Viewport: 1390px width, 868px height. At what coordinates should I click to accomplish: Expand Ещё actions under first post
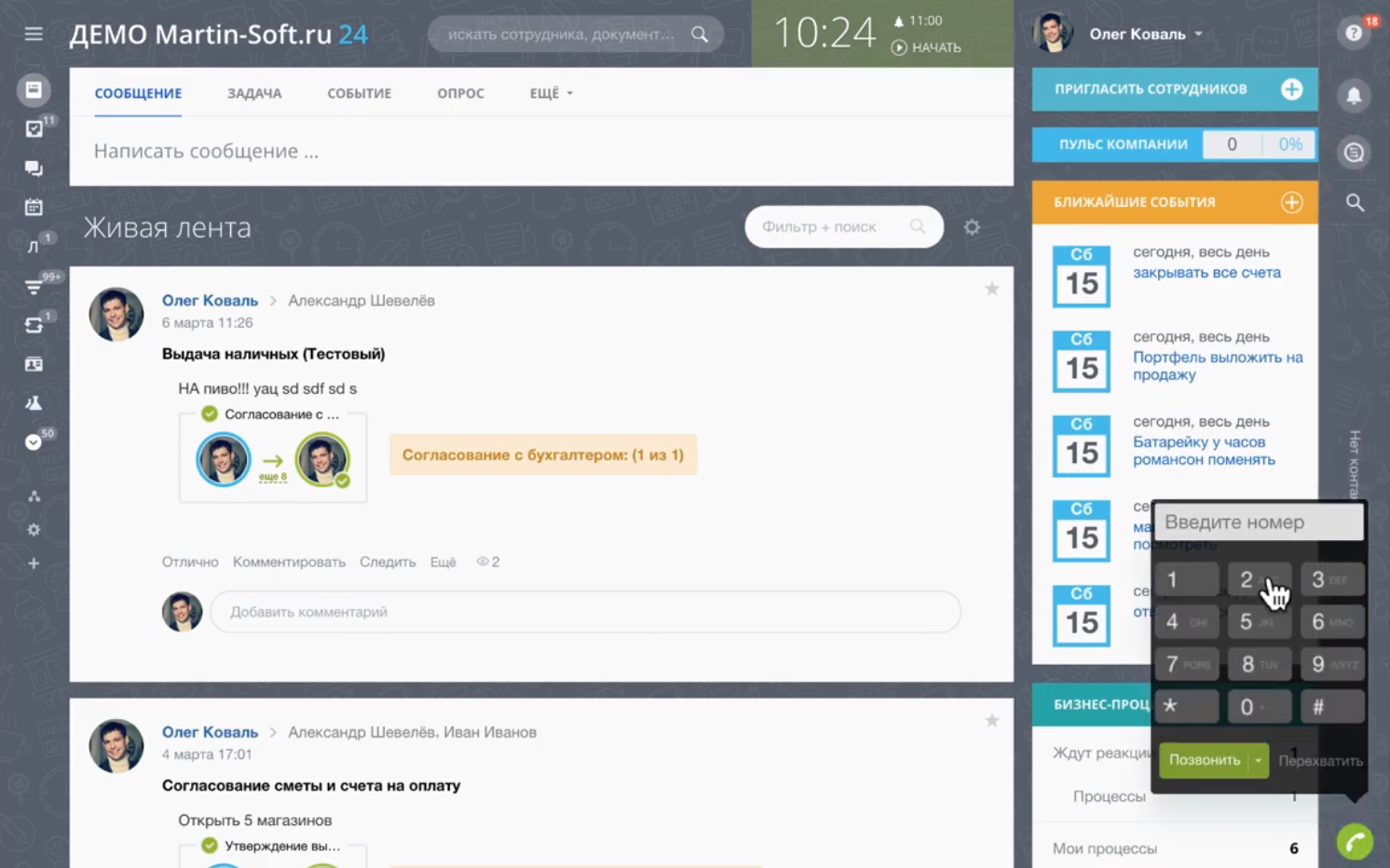tap(443, 562)
